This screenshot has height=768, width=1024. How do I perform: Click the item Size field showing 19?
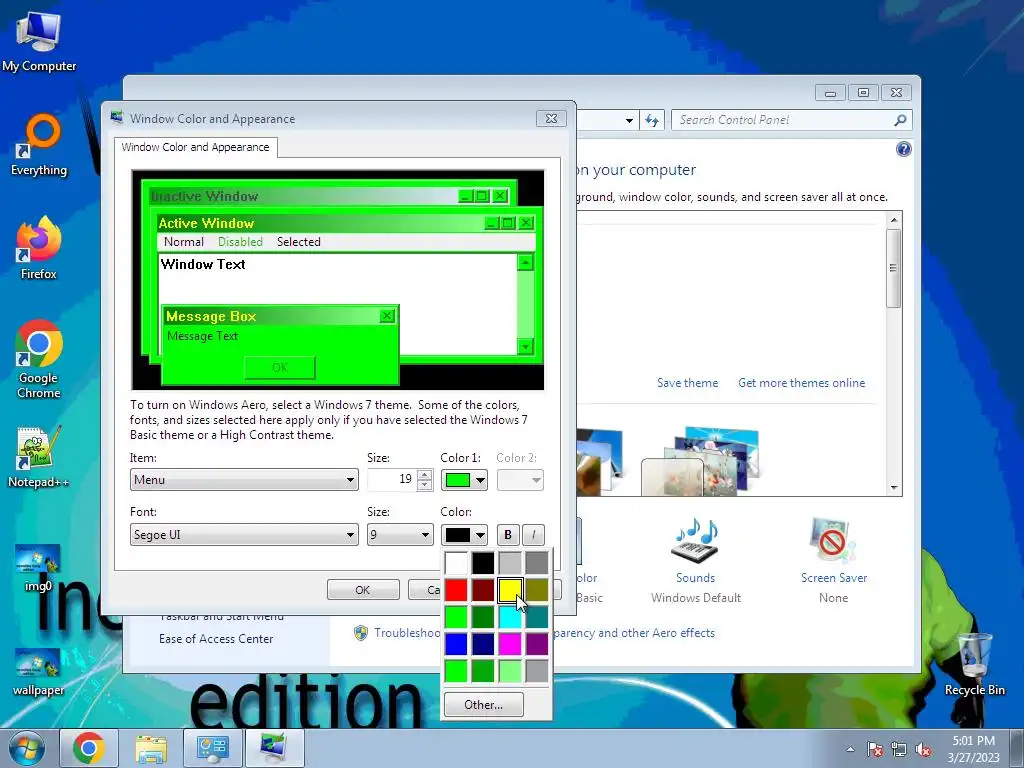(392, 480)
